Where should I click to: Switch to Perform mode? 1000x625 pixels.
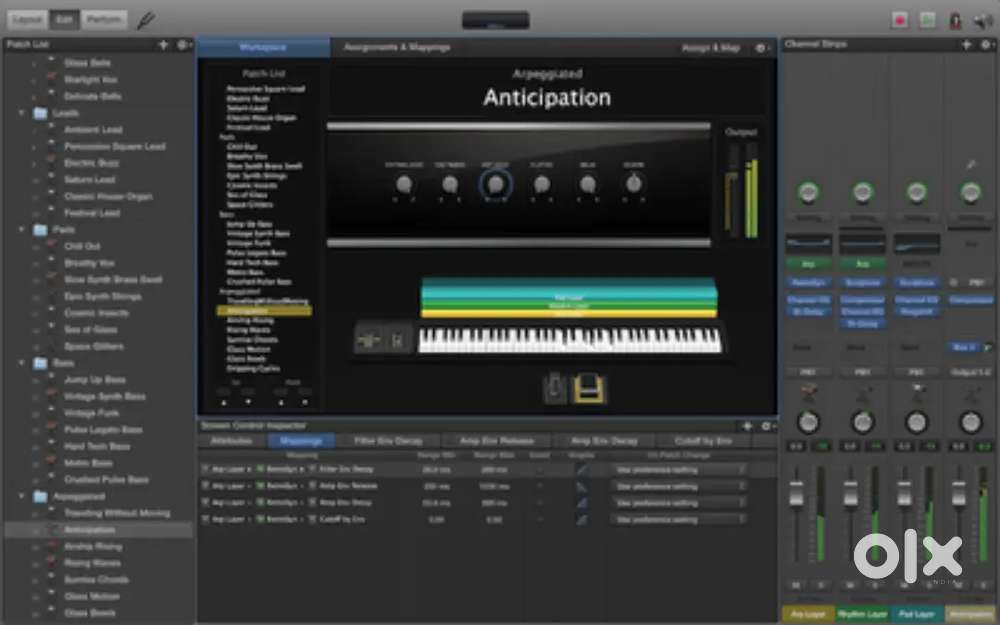click(x=104, y=20)
